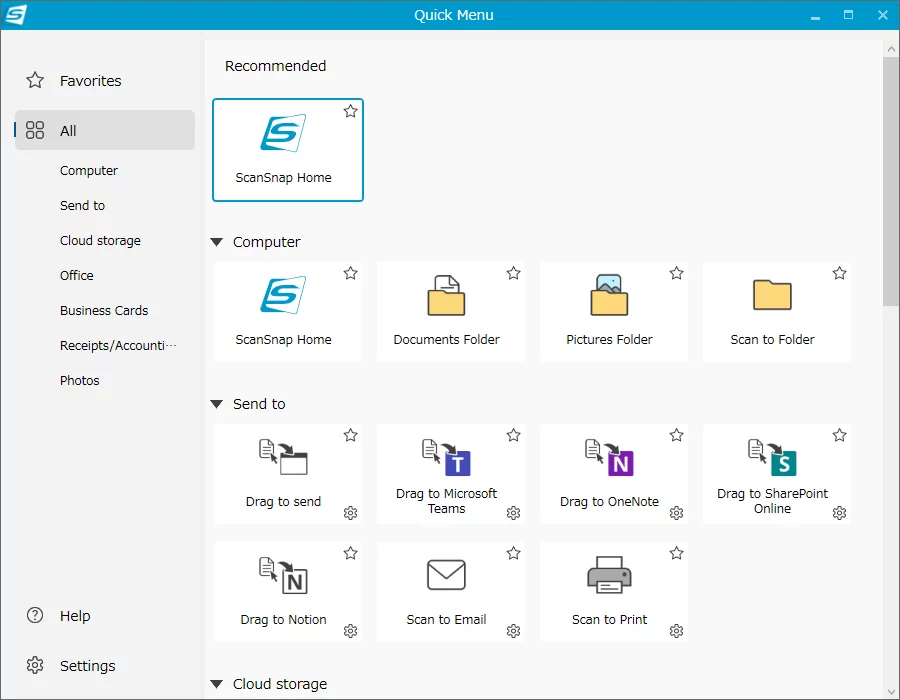Collapse the Computer section
Image resolution: width=900 pixels, height=700 pixels.
pos(216,242)
